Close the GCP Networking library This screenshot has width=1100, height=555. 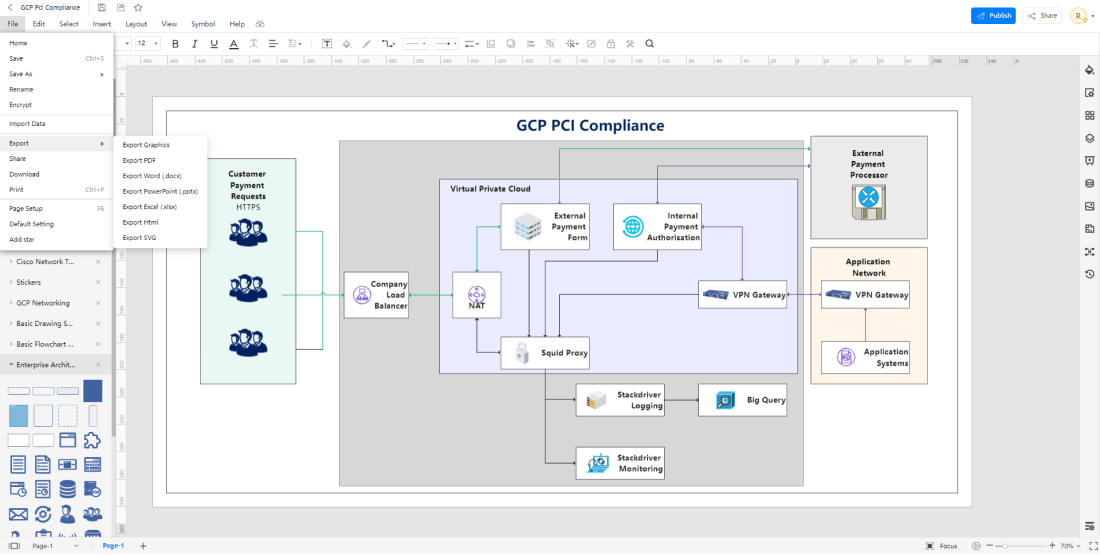tap(98, 303)
